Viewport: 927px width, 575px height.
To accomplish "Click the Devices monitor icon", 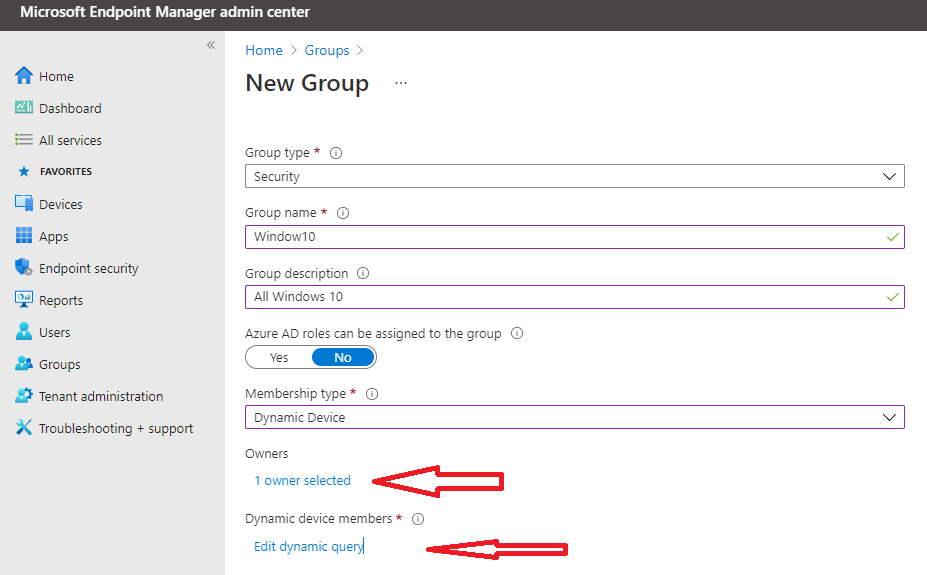I will (x=24, y=203).
